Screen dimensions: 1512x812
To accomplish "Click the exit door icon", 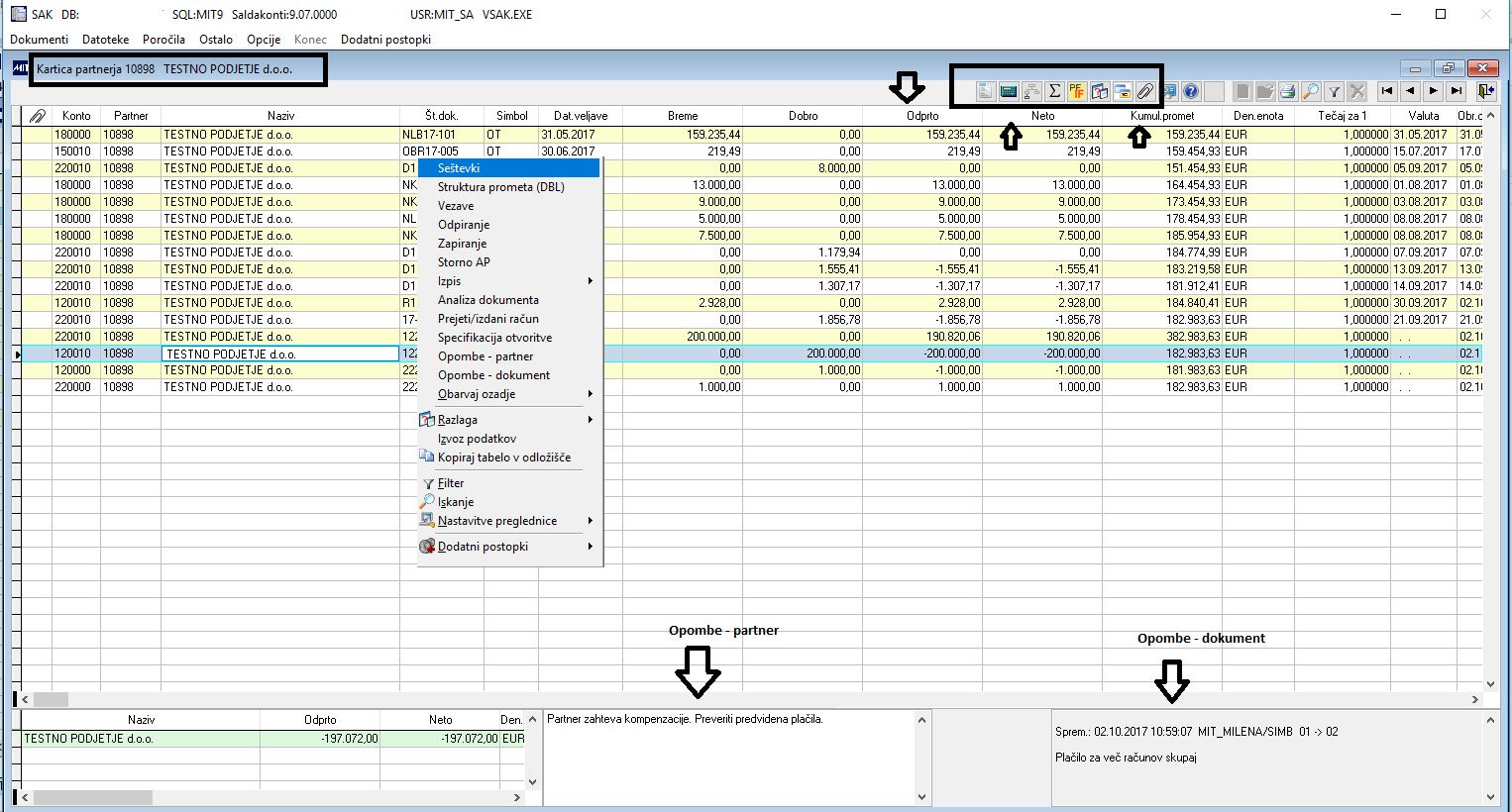I will coord(1484,91).
